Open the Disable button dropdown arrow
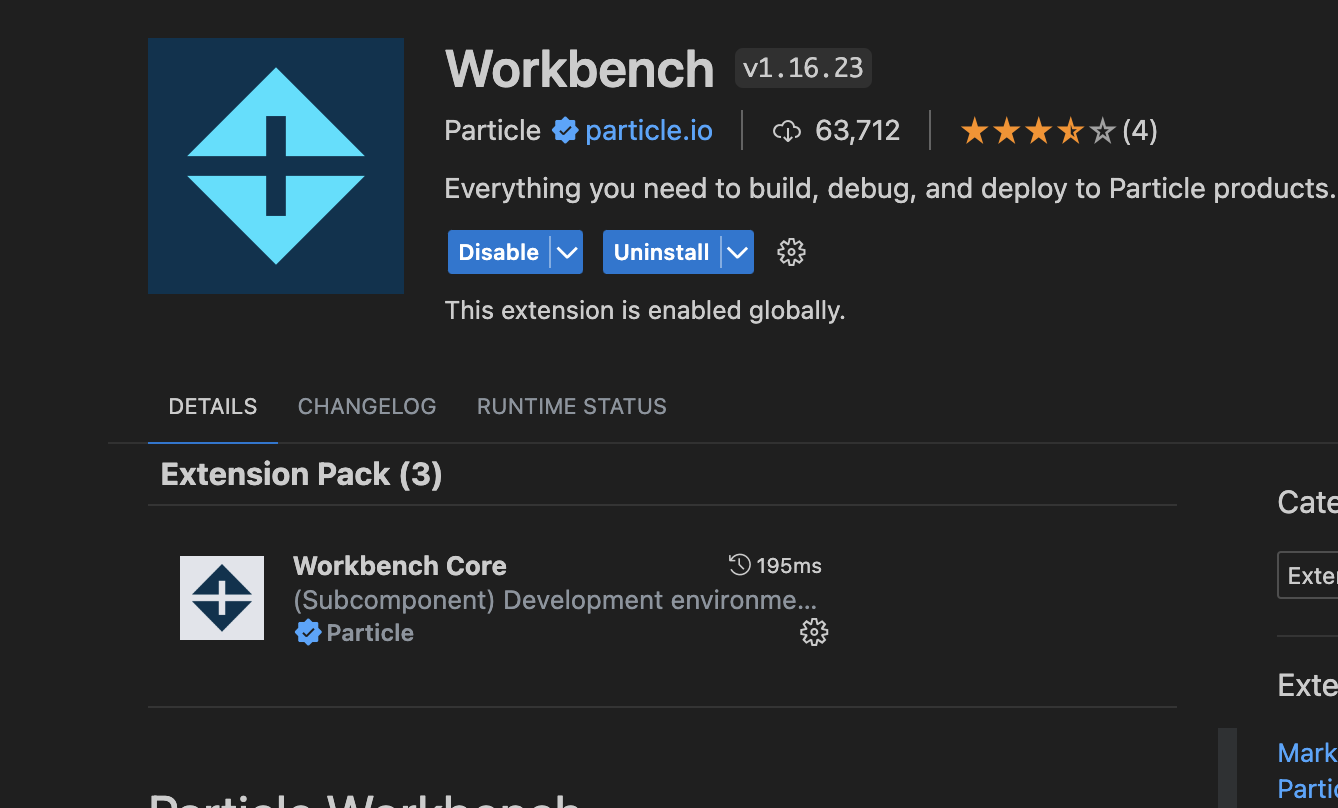Viewport: 1338px width, 808px height. point(567,252)
